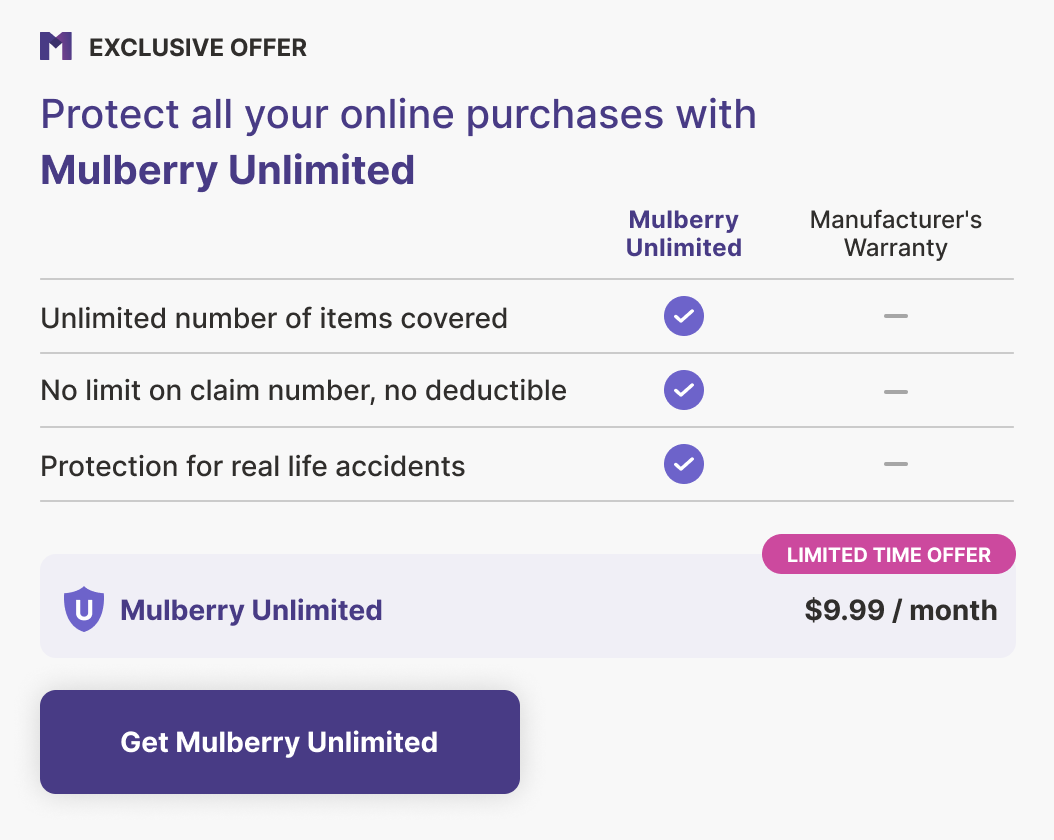Click "Protect all your online purchases with" heading

398,115
